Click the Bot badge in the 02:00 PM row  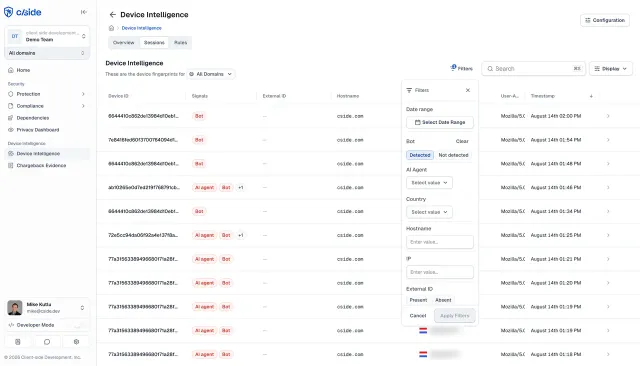(x=199, y=116)
